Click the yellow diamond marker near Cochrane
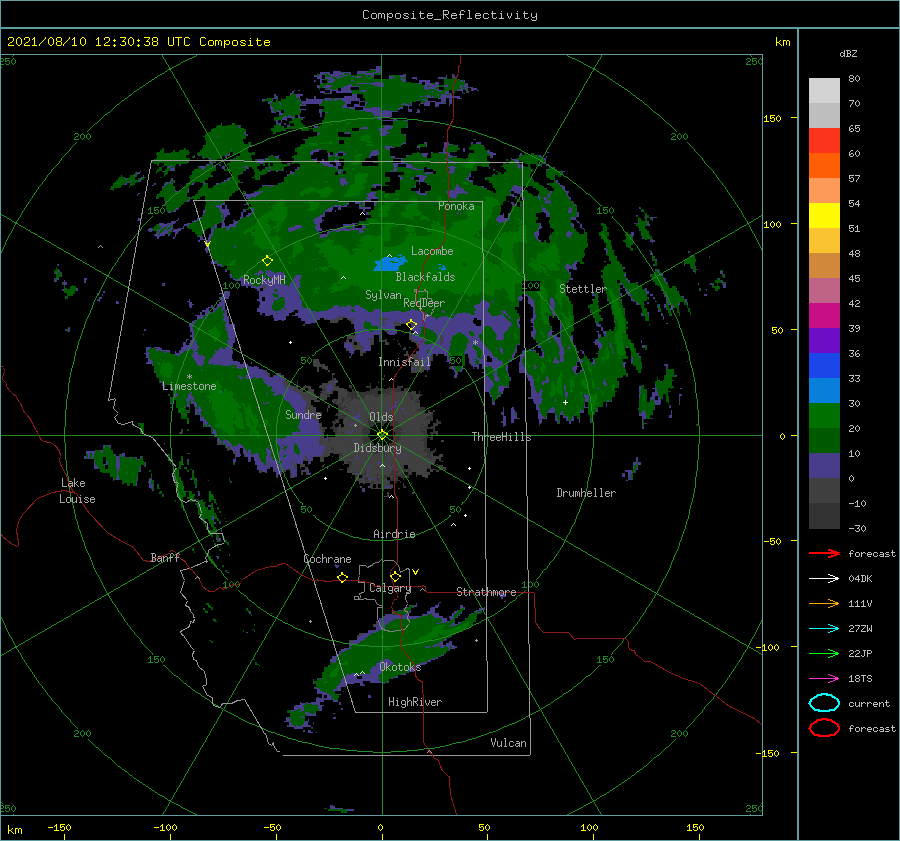 click(342, 577)
